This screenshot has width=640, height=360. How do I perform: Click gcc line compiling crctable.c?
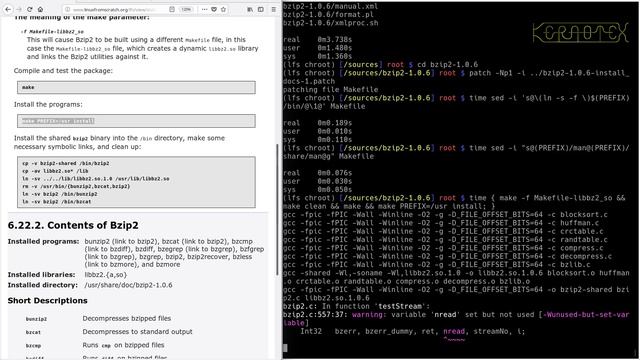point(443,231)
